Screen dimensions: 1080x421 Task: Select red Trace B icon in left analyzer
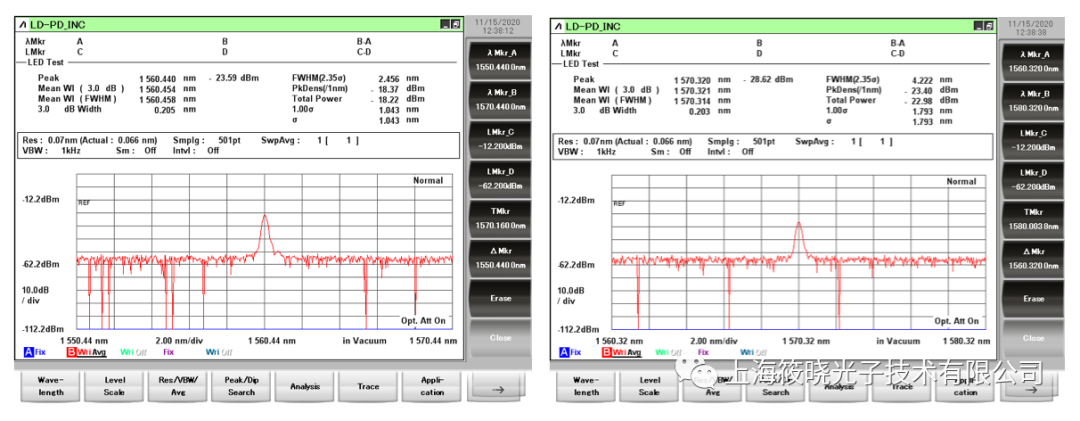coord(73,352)
